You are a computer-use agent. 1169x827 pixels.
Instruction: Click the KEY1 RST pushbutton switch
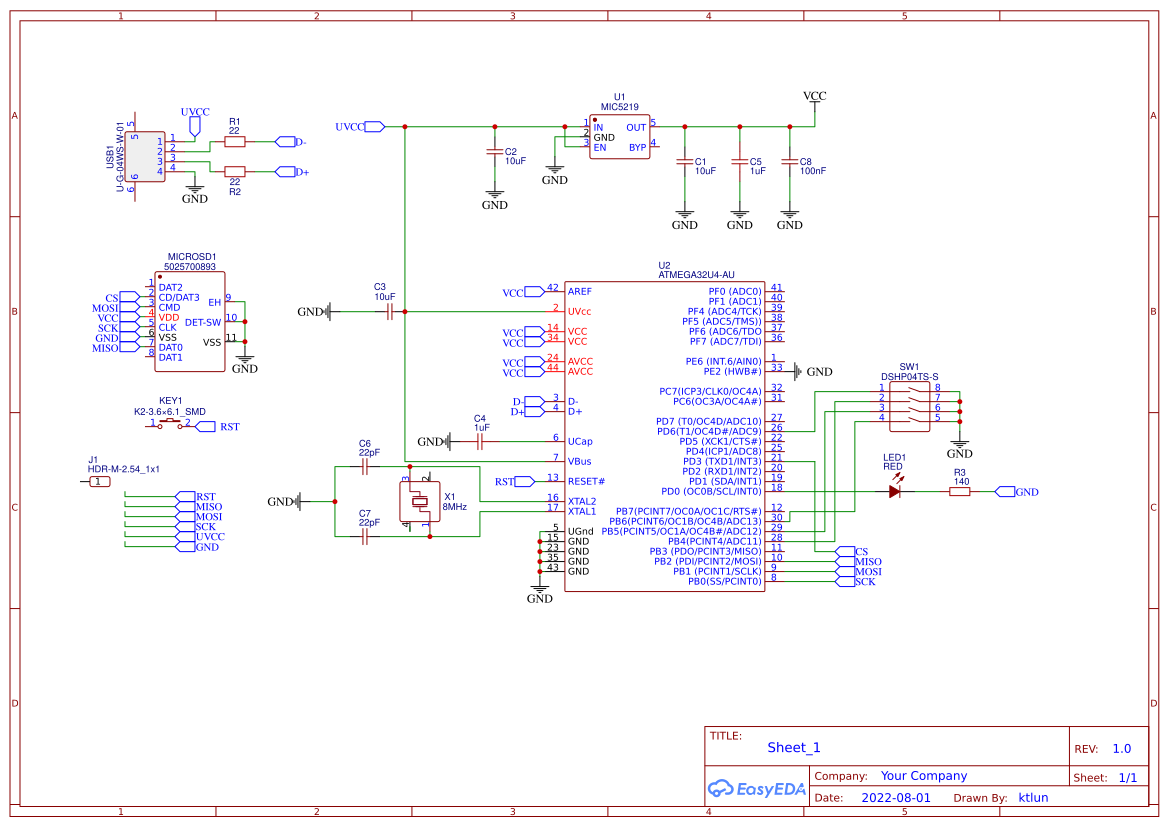pos(168,423)
